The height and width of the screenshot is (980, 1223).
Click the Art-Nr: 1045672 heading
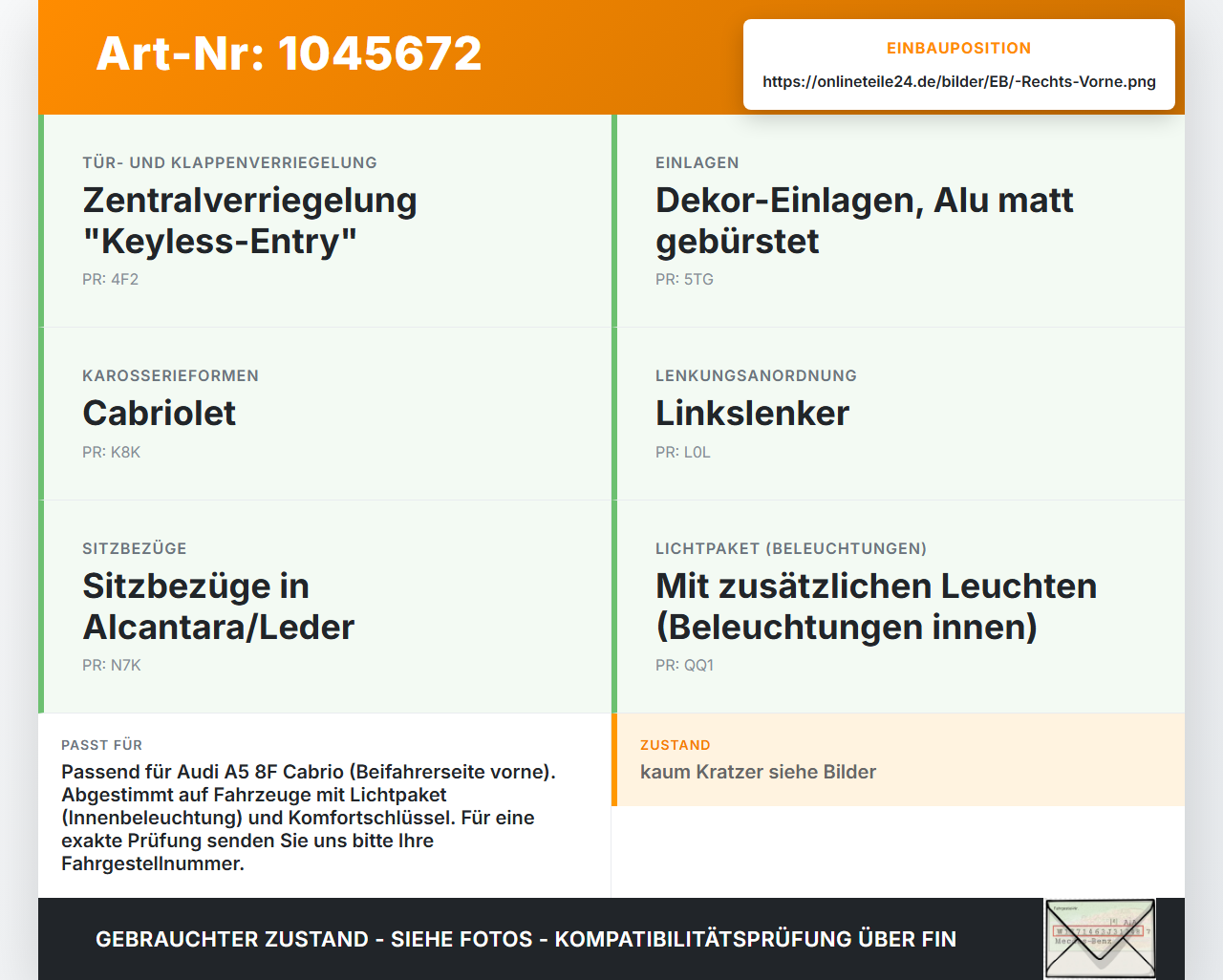point(289,53)
